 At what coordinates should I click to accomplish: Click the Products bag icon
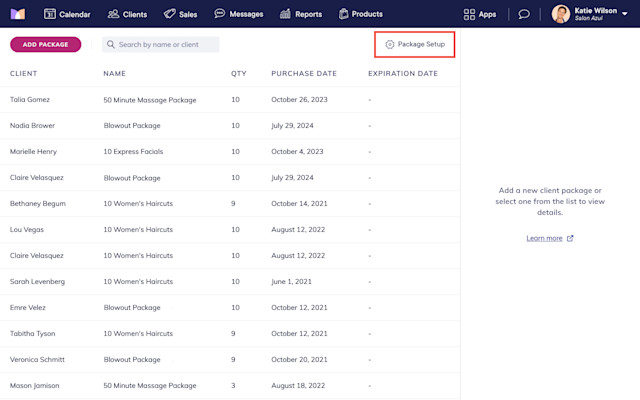click(344, 14)
